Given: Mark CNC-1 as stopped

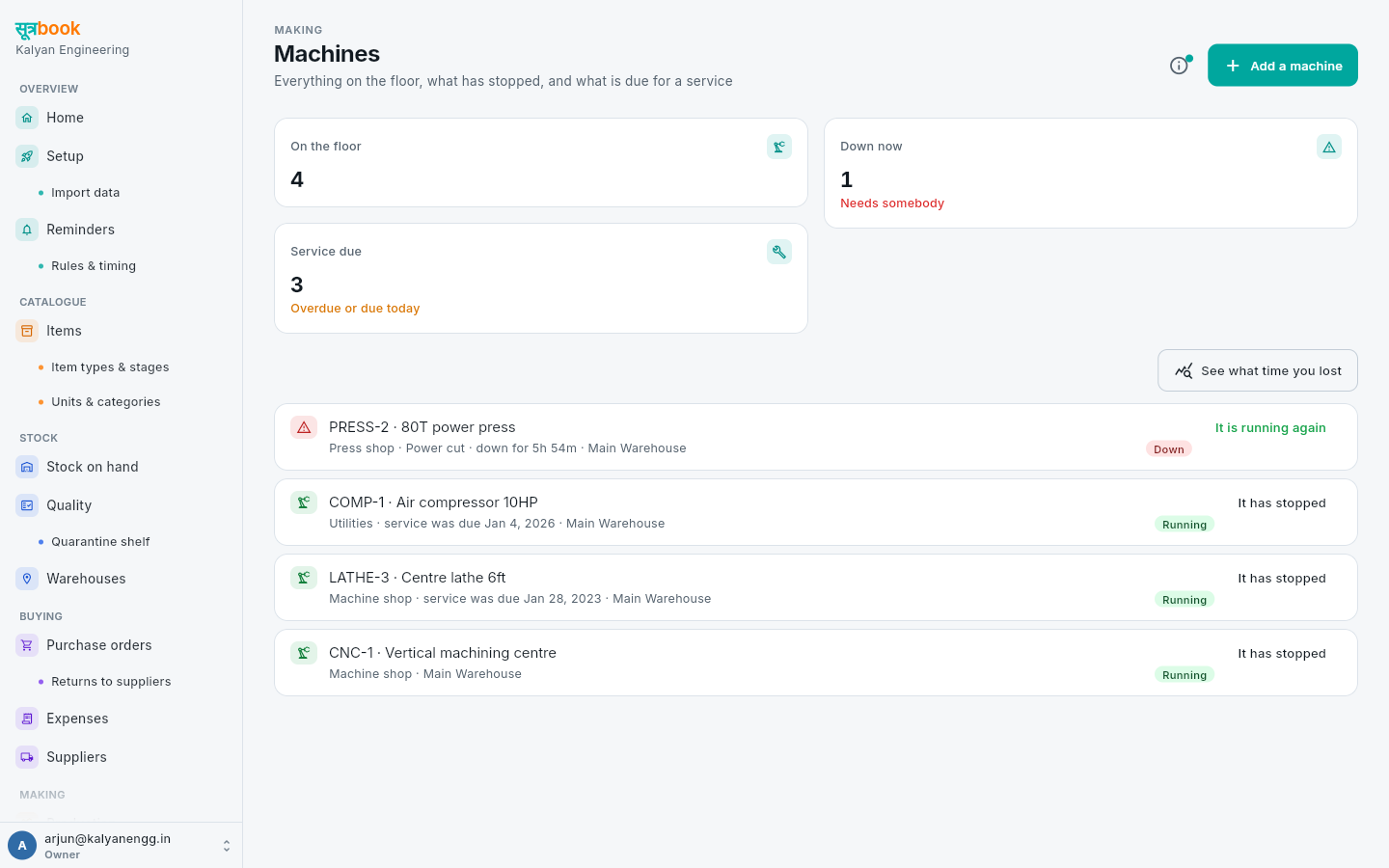Looking at the screenshot, I should click(1282, 654).
